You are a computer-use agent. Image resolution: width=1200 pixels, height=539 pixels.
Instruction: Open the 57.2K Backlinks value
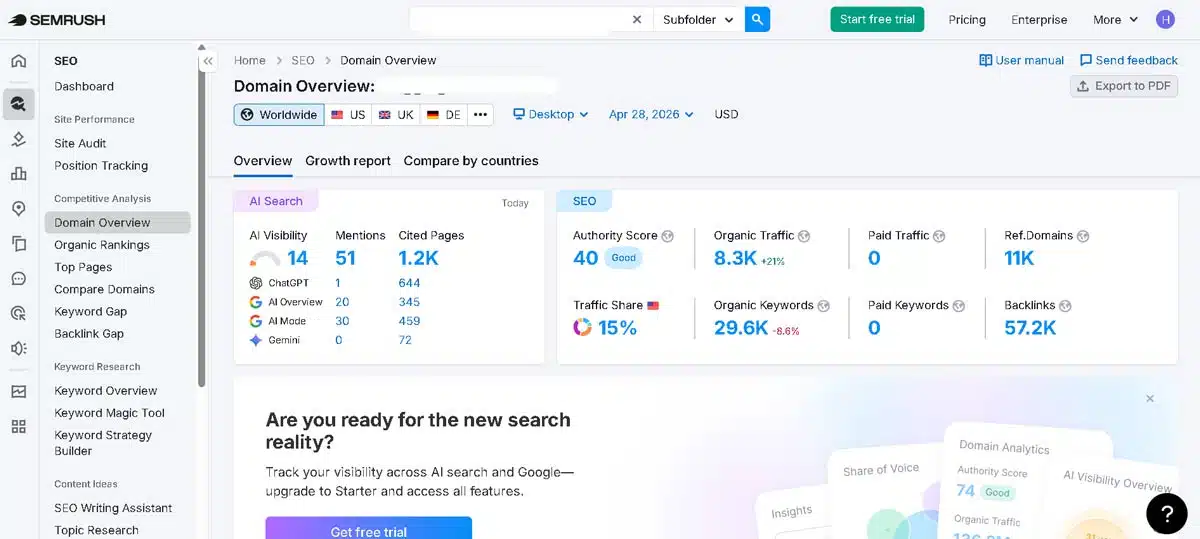pyautogui.click(x=1030, y=327)
